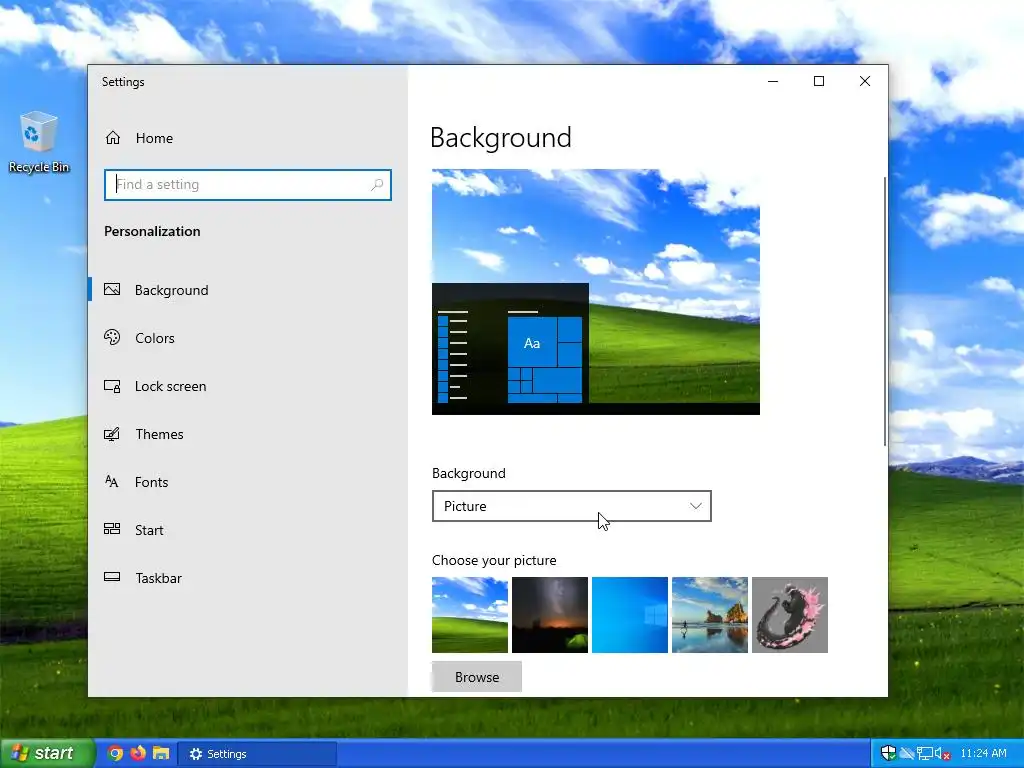
Task: Click the OneDrive cloud tray icon
Action: tap(906, 753)
